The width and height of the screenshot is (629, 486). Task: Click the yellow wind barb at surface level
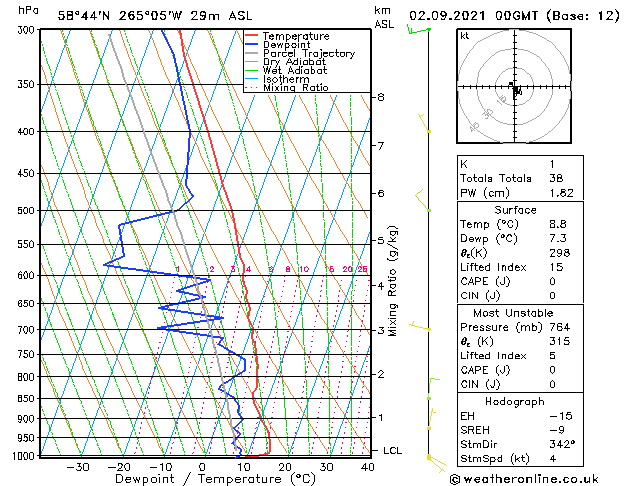[432, 458]
